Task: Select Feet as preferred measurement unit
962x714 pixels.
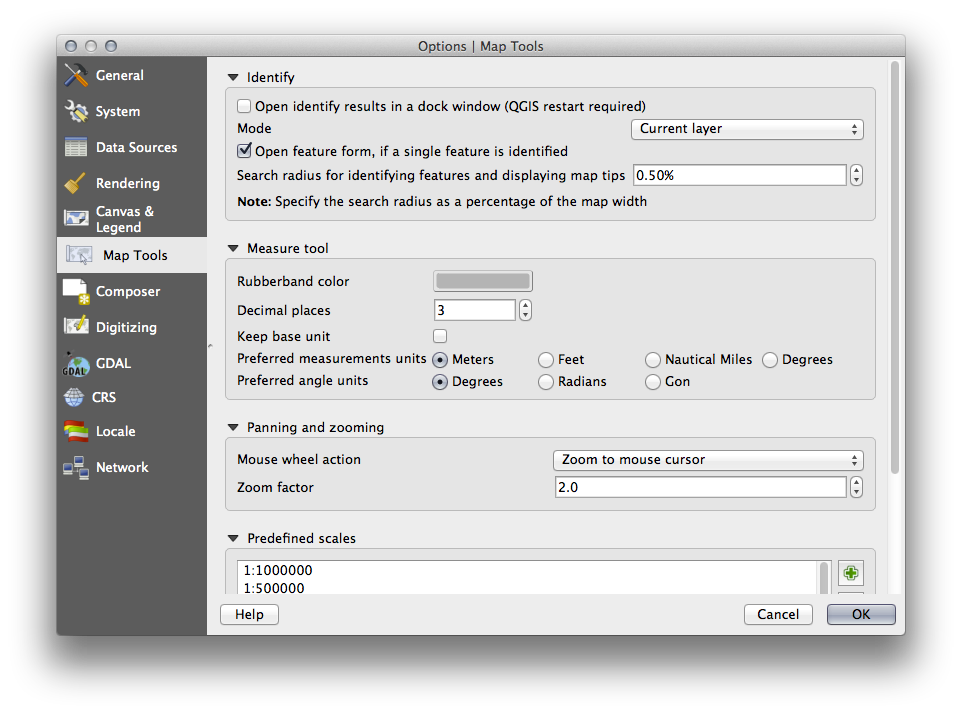Action: tap(546, 360)
